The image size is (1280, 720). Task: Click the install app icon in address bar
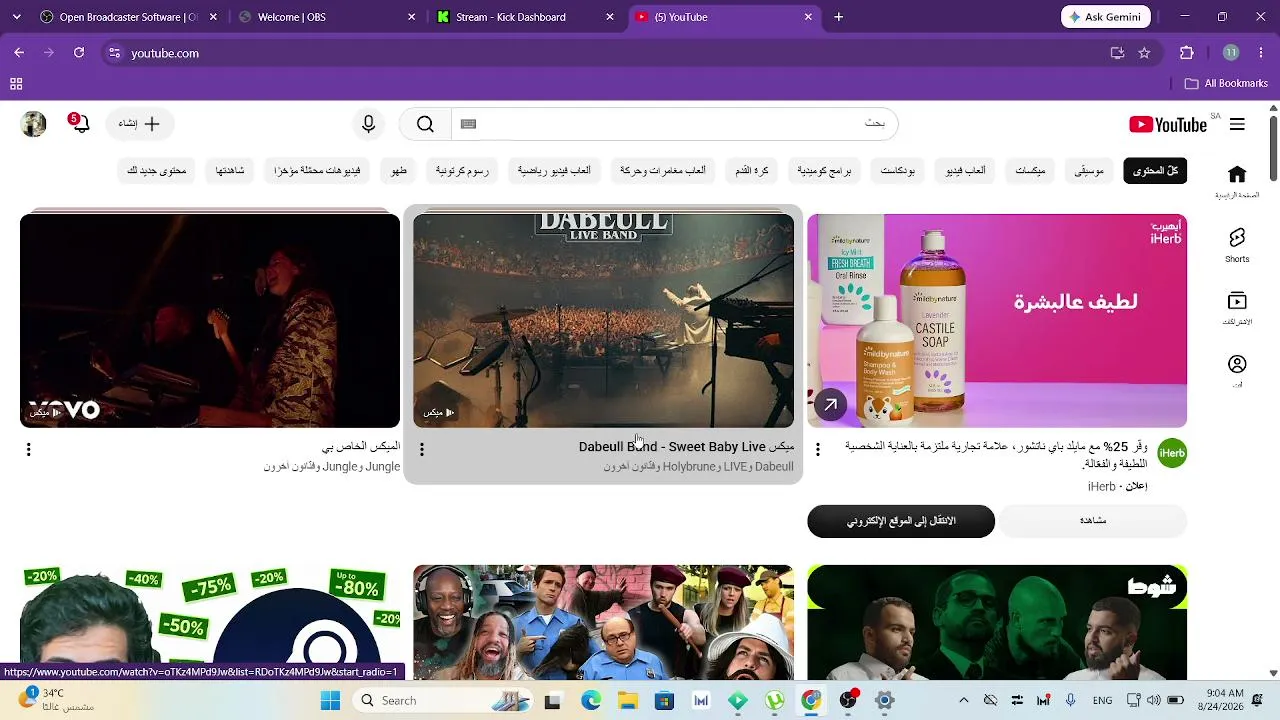point(1117,53)
